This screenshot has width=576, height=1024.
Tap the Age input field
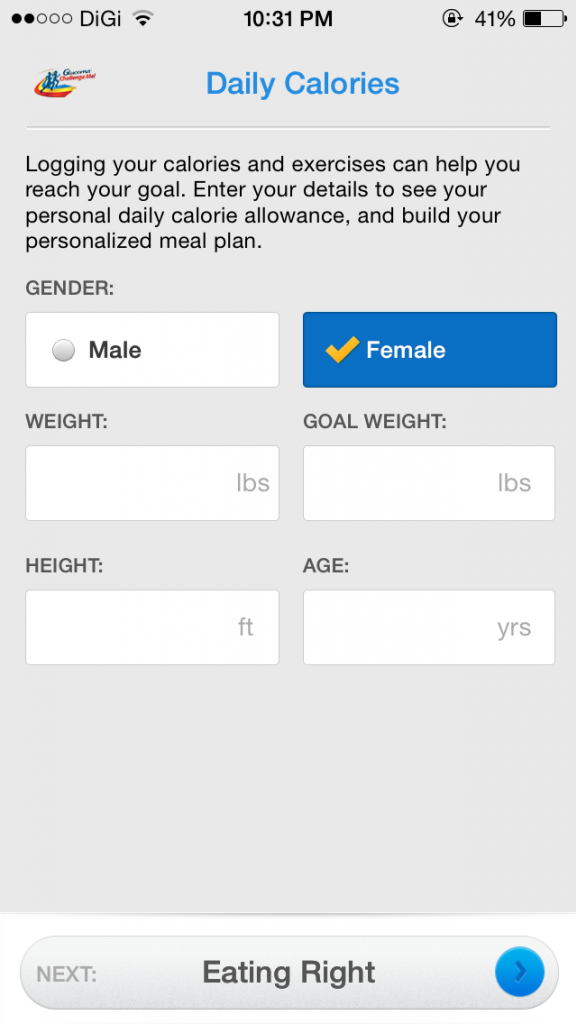click(x=429, y=627)
